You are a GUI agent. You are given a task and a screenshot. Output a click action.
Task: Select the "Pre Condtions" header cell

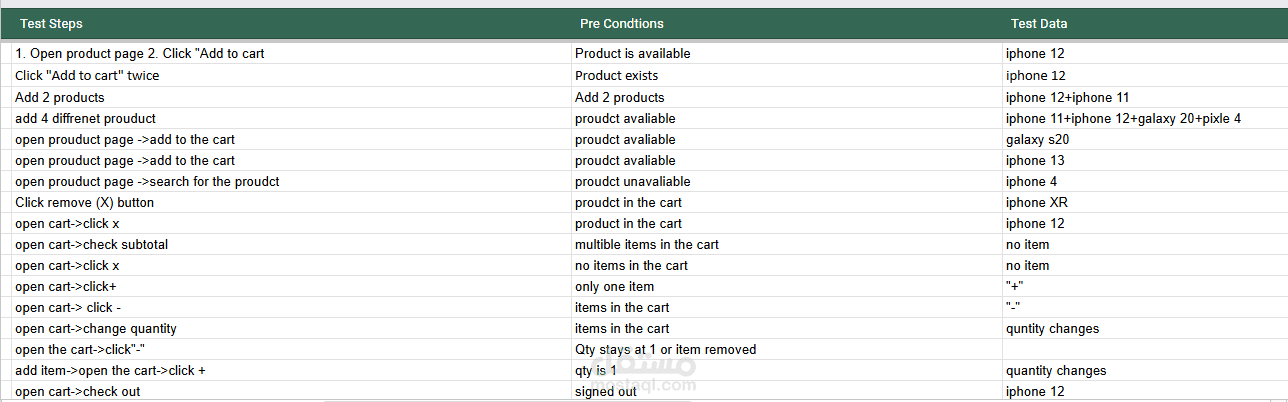(x=621, y=24)
